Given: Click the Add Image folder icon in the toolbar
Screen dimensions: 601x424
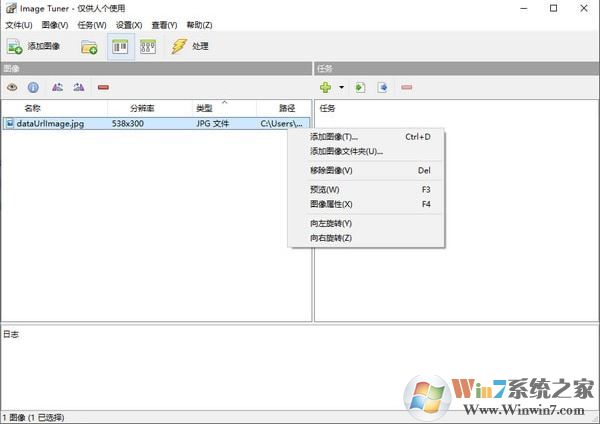Looking at the screenshot, I should [x=89, y=47].
